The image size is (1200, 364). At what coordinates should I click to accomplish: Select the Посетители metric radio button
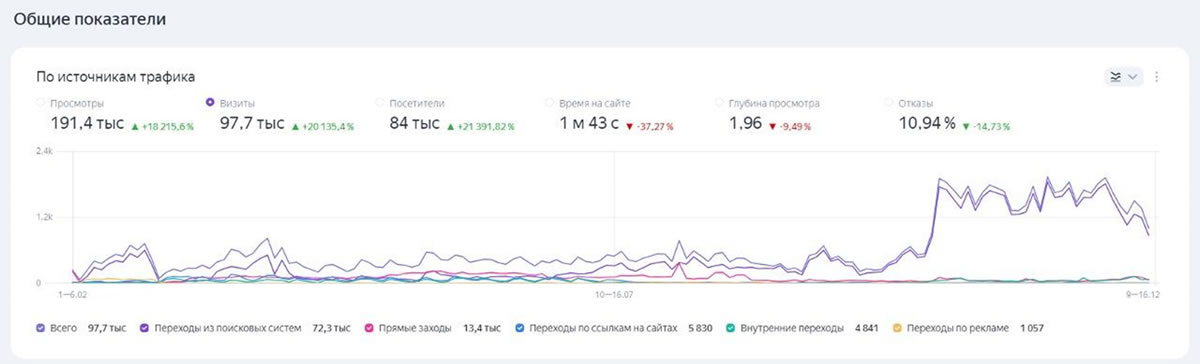[x=381, y=102]
